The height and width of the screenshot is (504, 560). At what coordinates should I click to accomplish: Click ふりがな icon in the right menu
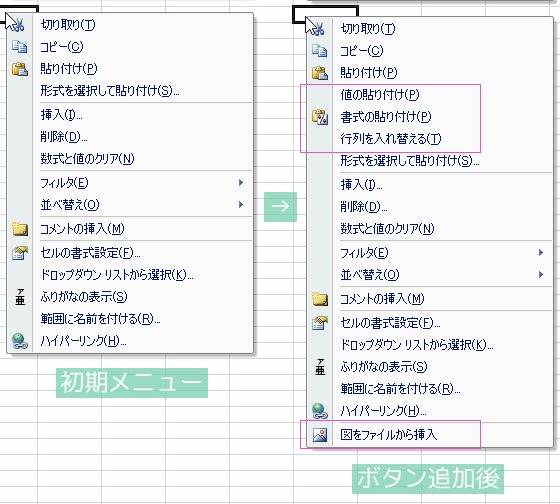pos(320,367)
